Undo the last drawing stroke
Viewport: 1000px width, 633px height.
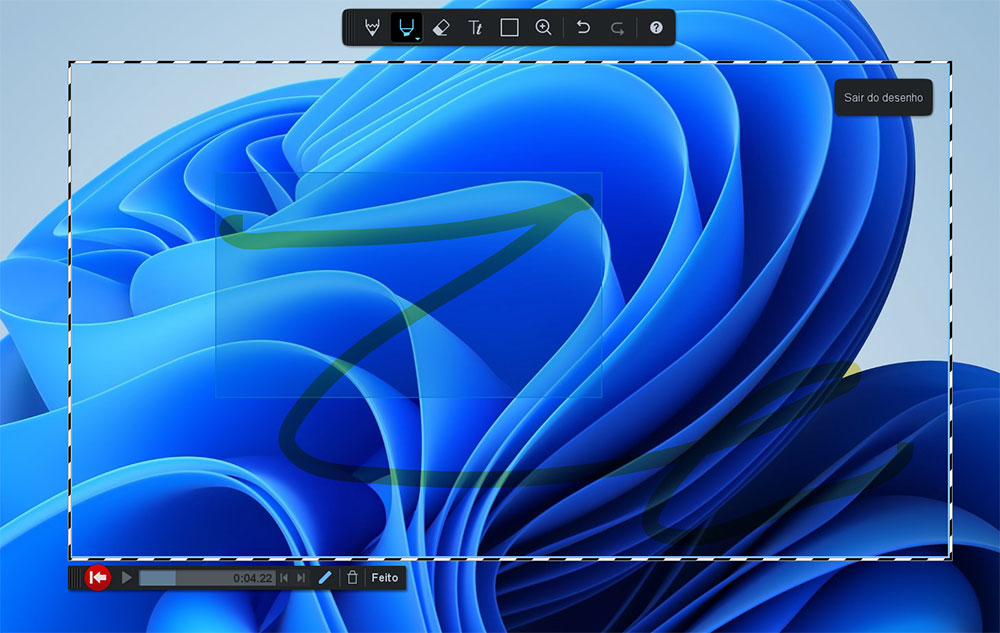(583, 27)
